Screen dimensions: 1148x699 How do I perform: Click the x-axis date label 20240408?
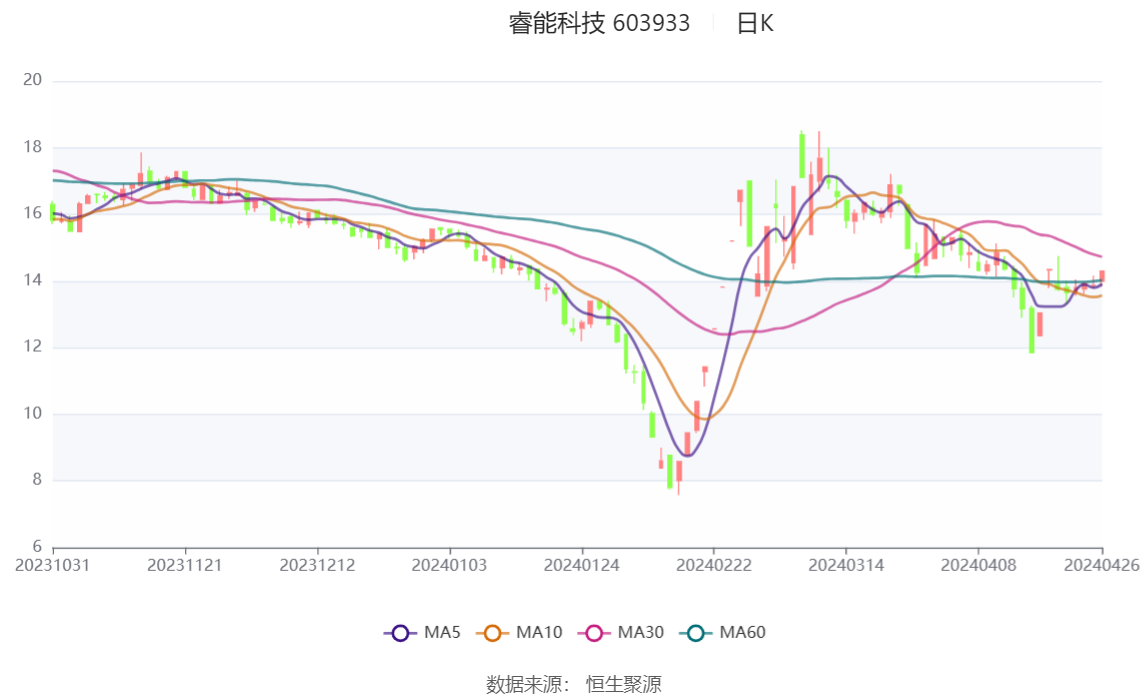coord(978,565)
